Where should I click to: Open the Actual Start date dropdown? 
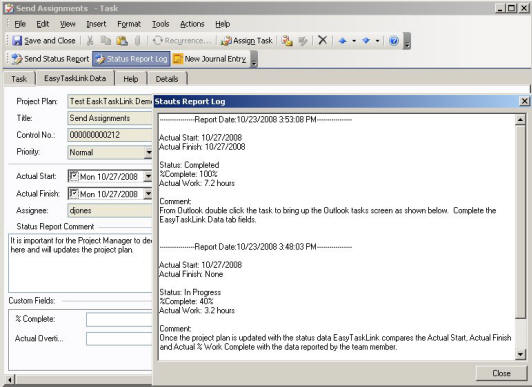tap(148, 176)
